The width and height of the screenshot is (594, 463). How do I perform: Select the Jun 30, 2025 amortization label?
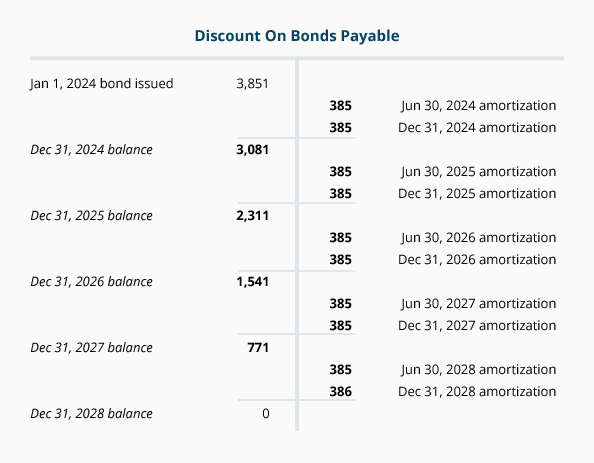coord(478,171)
